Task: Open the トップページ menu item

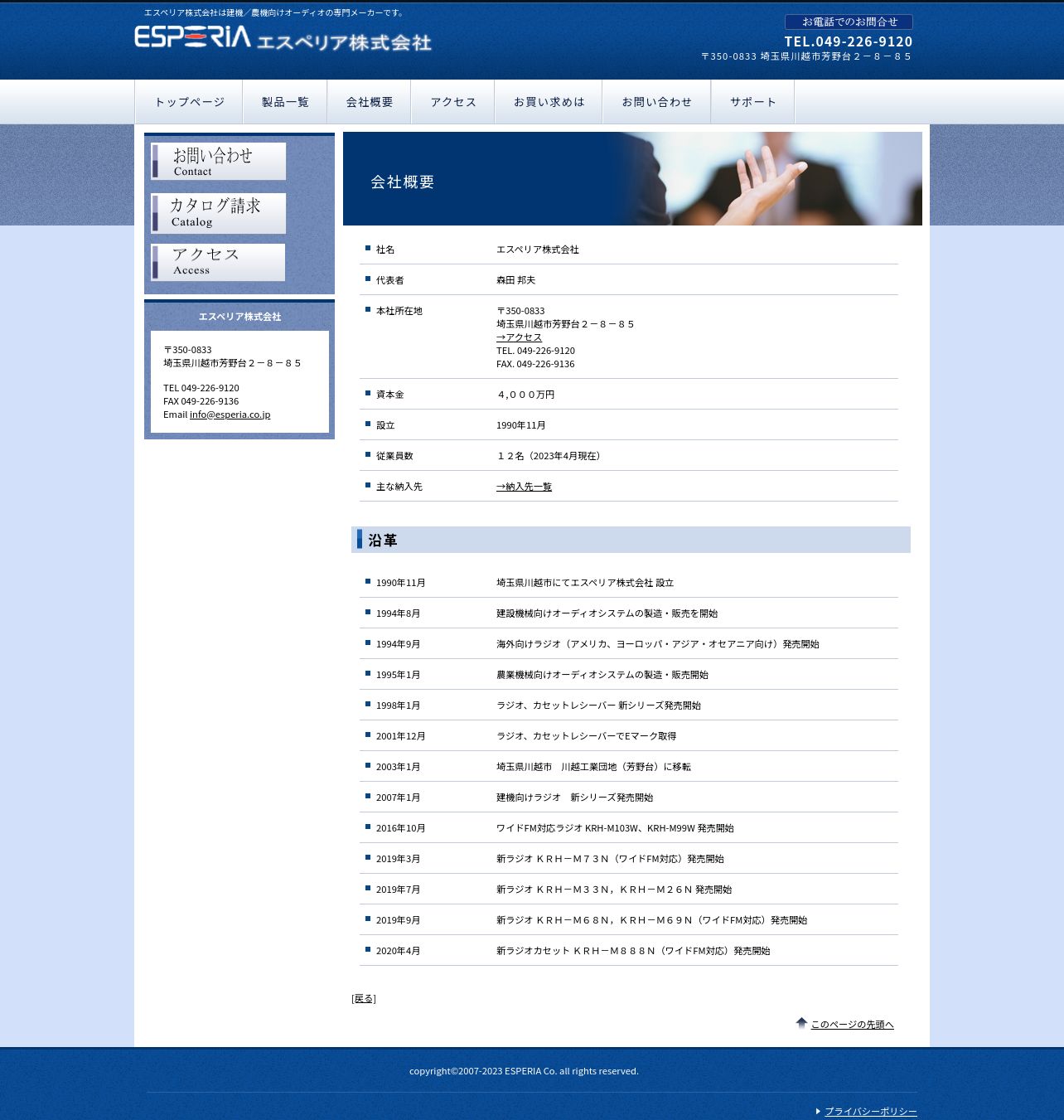Action: point(189,102)
